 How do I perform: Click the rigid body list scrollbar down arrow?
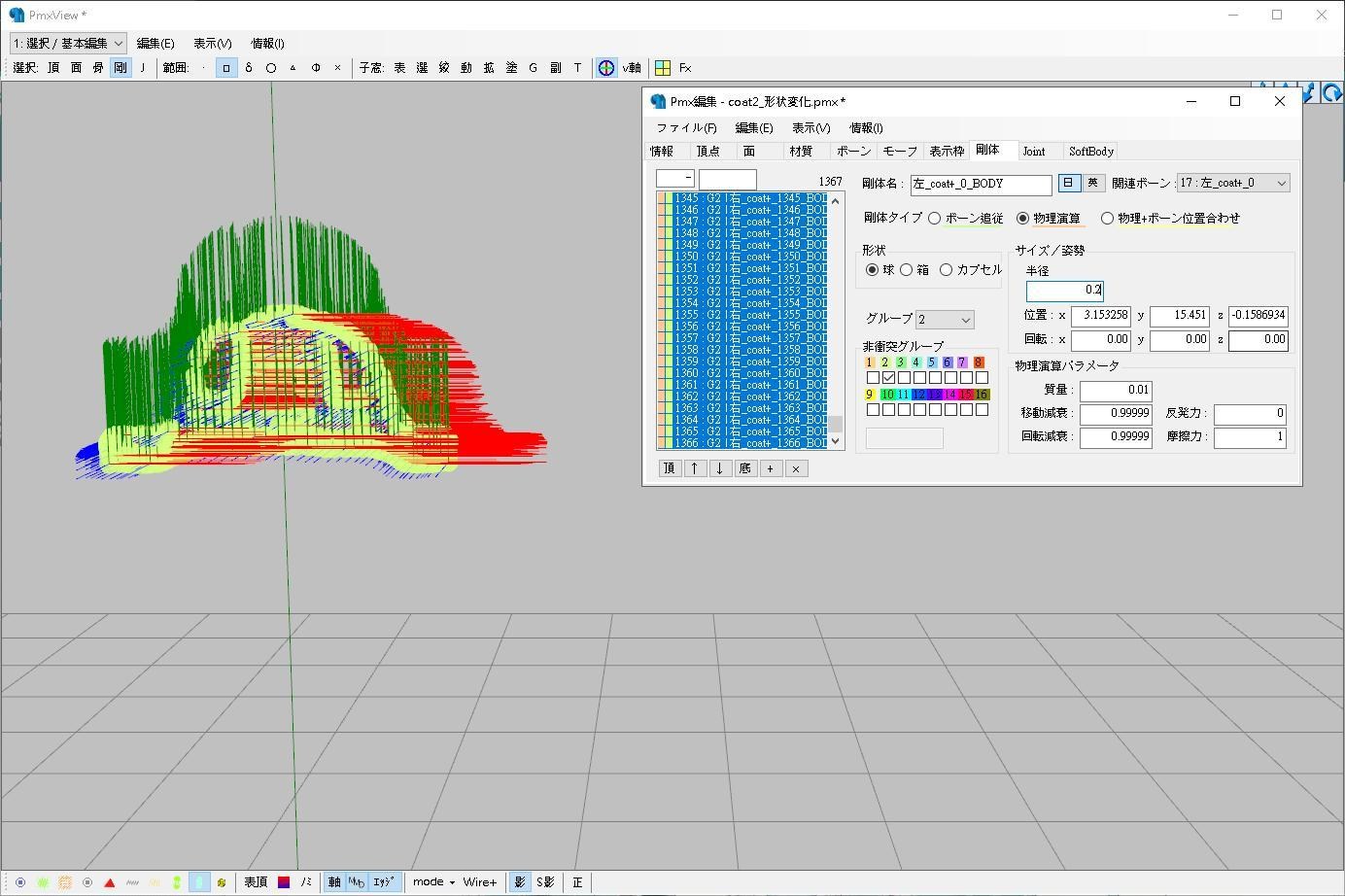click(x=836, y=441)
